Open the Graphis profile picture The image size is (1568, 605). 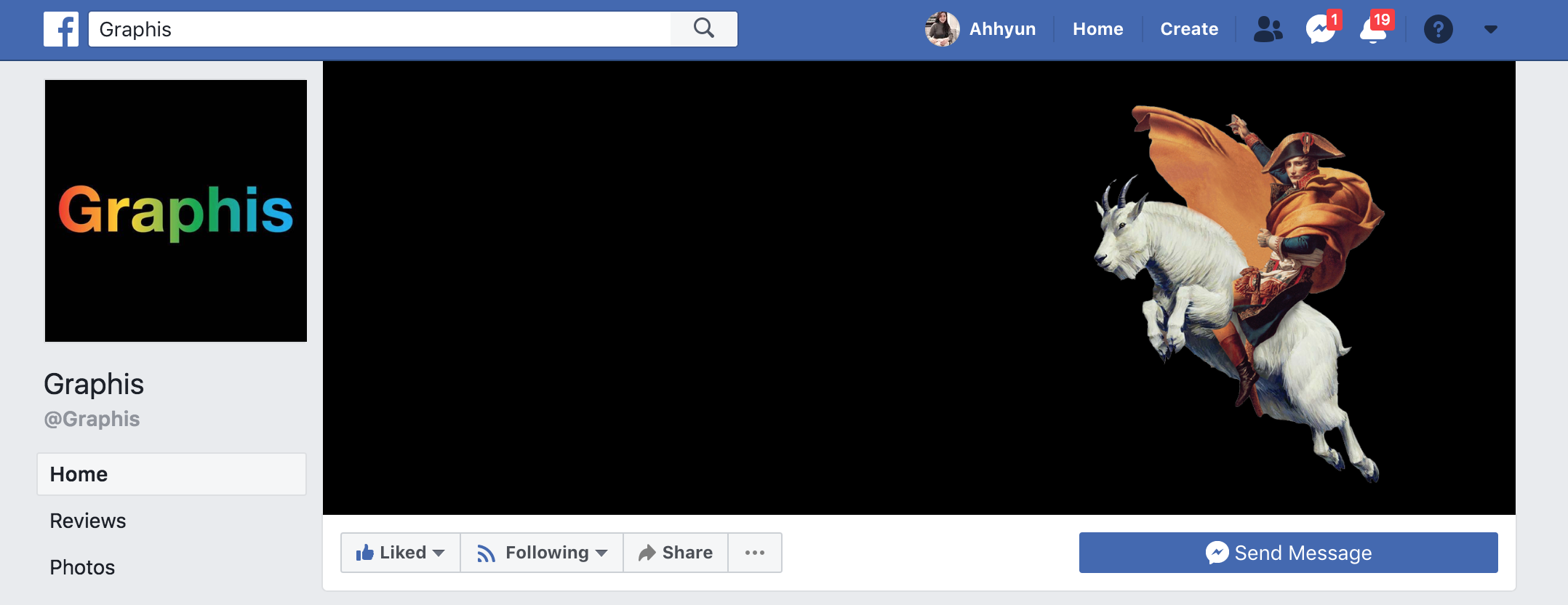(x=176, y=211)
